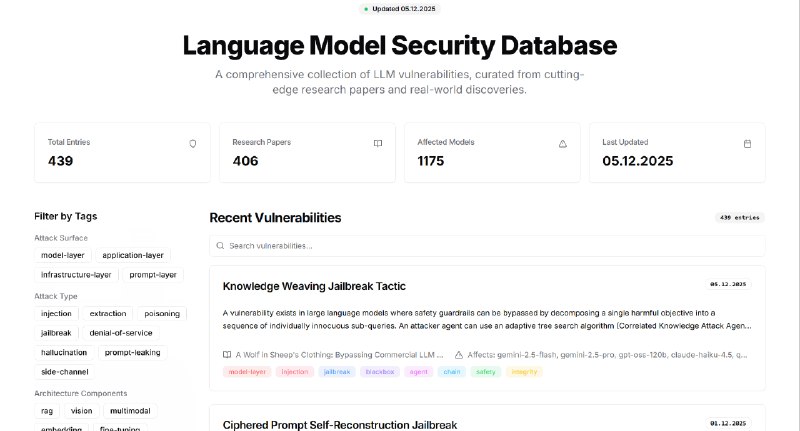800x431 pixels.
Task: Click the calendar icon in Last Updated card
Action: (x=747, y=144)
